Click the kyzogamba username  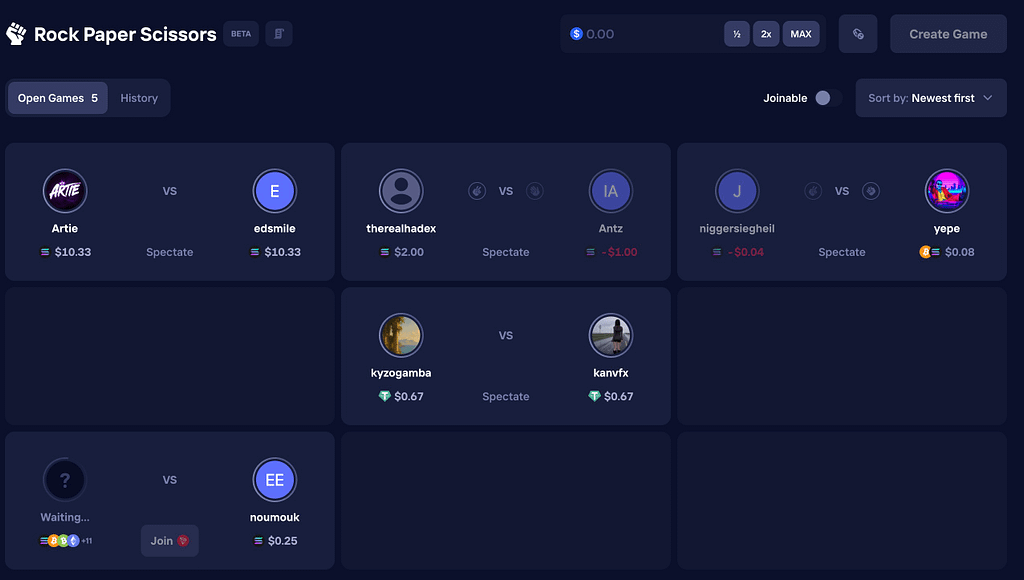pyautogui.click(x=401, y=373)
